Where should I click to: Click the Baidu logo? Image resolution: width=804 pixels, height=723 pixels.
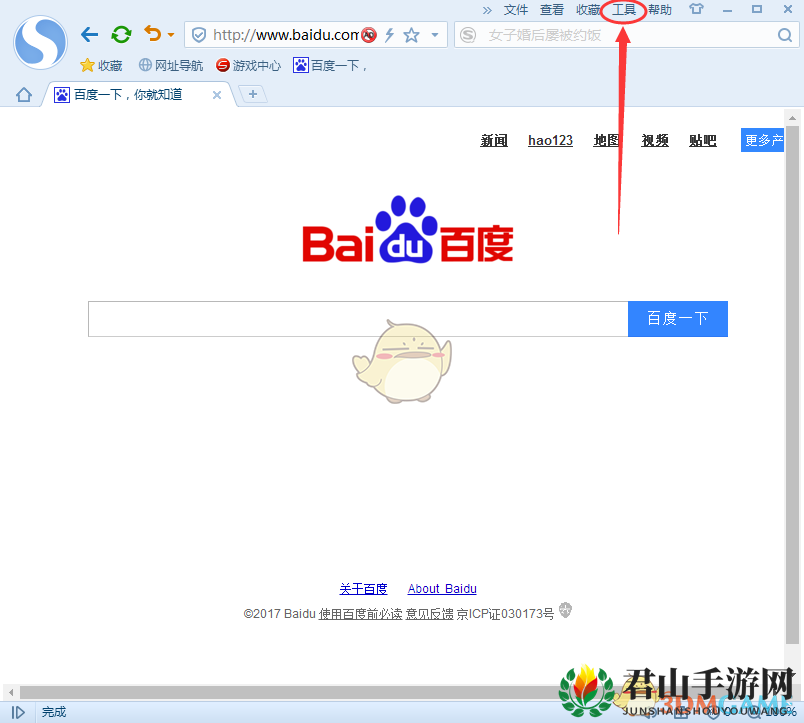408,229
